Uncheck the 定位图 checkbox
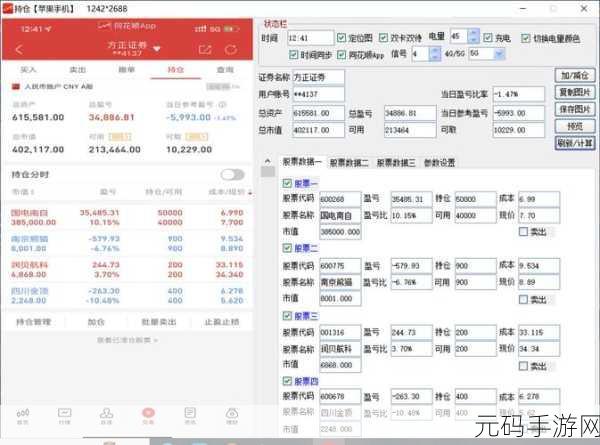 coord(341,37)
